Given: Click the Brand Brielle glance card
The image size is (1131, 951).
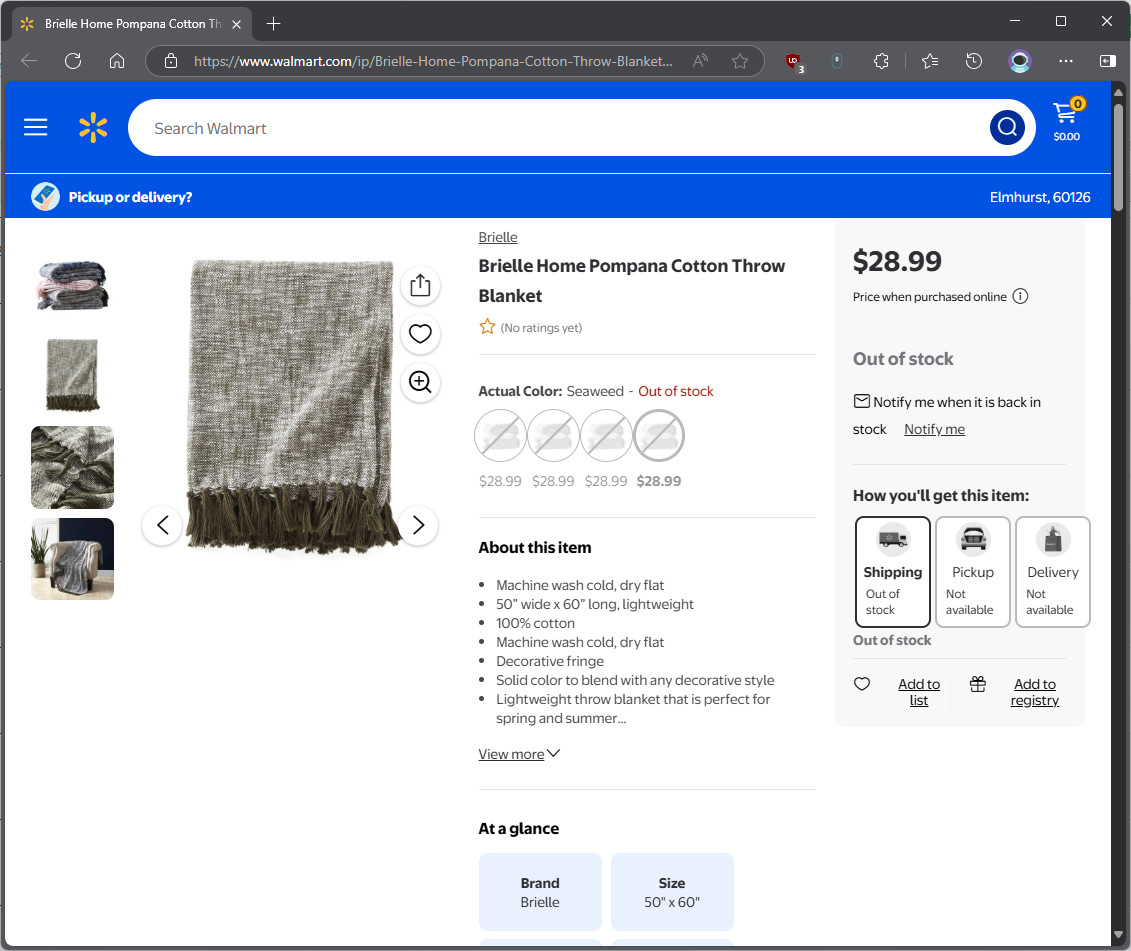Looking at the screenshot, I should (540, 892).
